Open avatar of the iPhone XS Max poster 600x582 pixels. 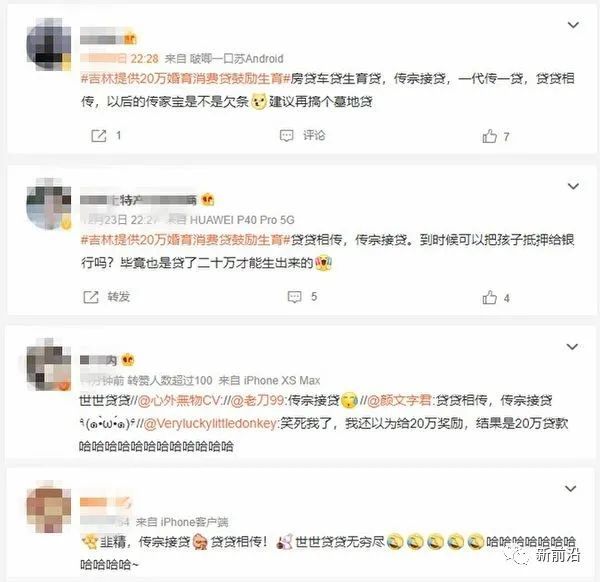[x=49, y=364]
